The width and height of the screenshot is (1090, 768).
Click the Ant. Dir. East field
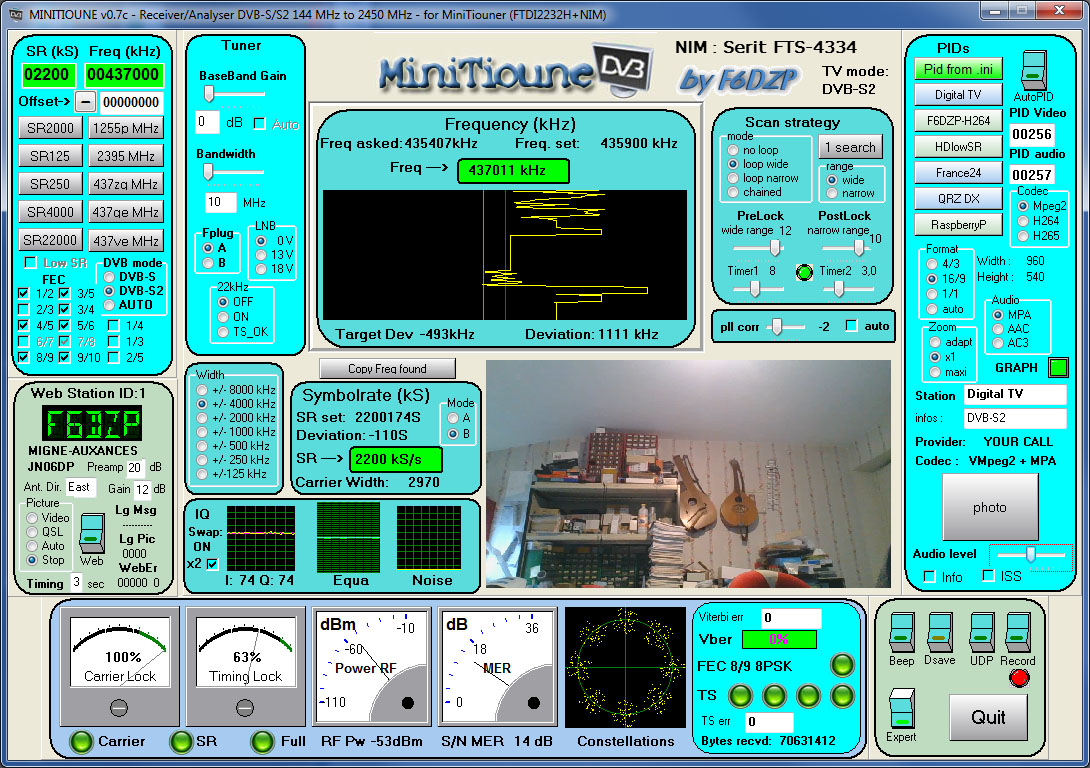click(x=80, y=487)
